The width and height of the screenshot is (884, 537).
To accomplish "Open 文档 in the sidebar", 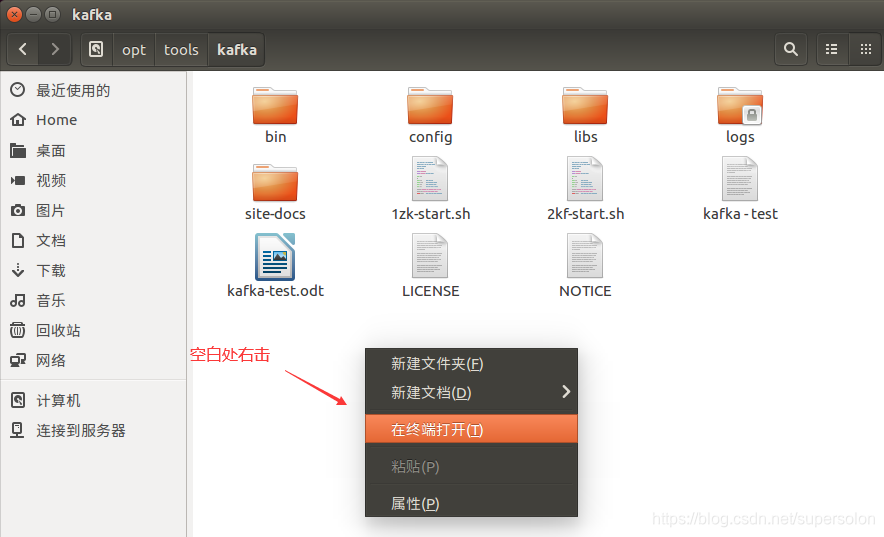I will point(93,241).
